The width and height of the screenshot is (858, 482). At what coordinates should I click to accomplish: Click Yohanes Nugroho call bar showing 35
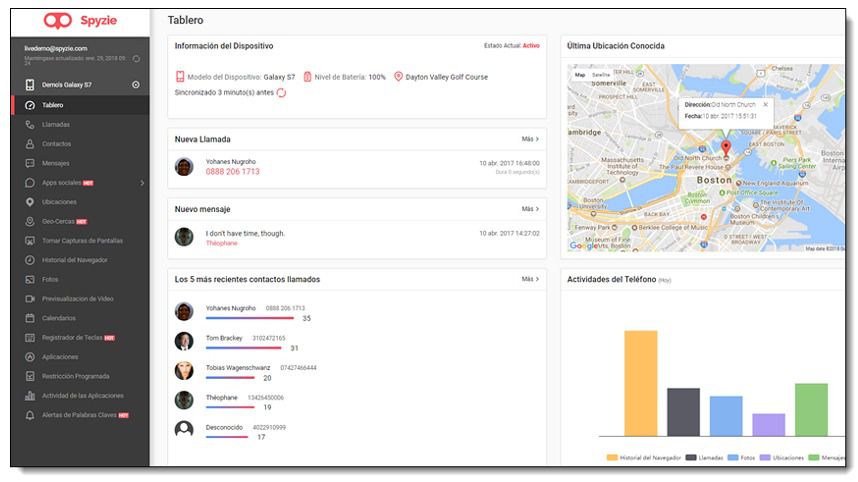(250, 318)
